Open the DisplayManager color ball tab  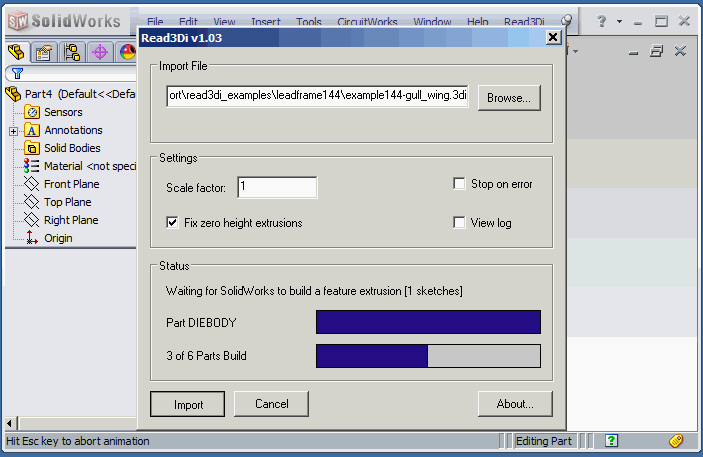pyautogui.click(x=127, y=53)
